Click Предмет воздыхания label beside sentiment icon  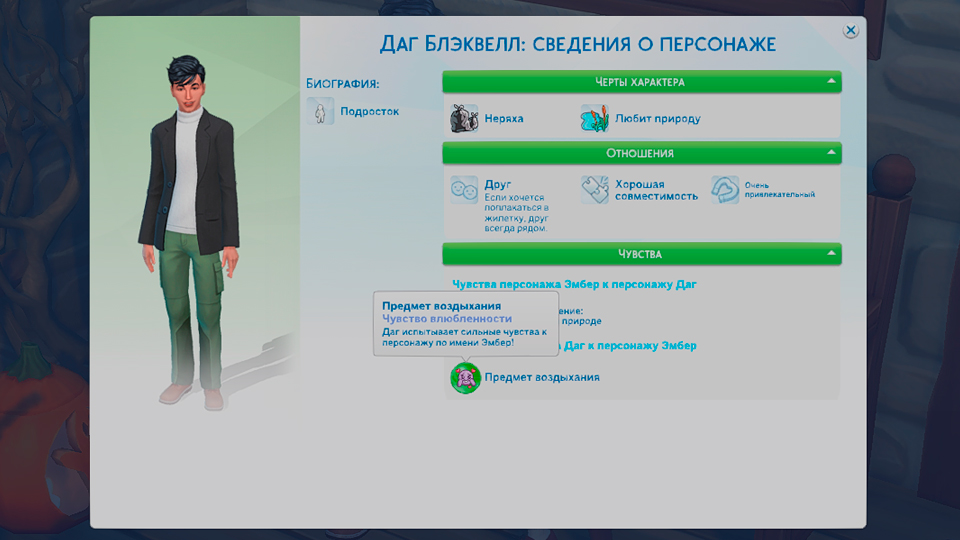tap(542, 378)
